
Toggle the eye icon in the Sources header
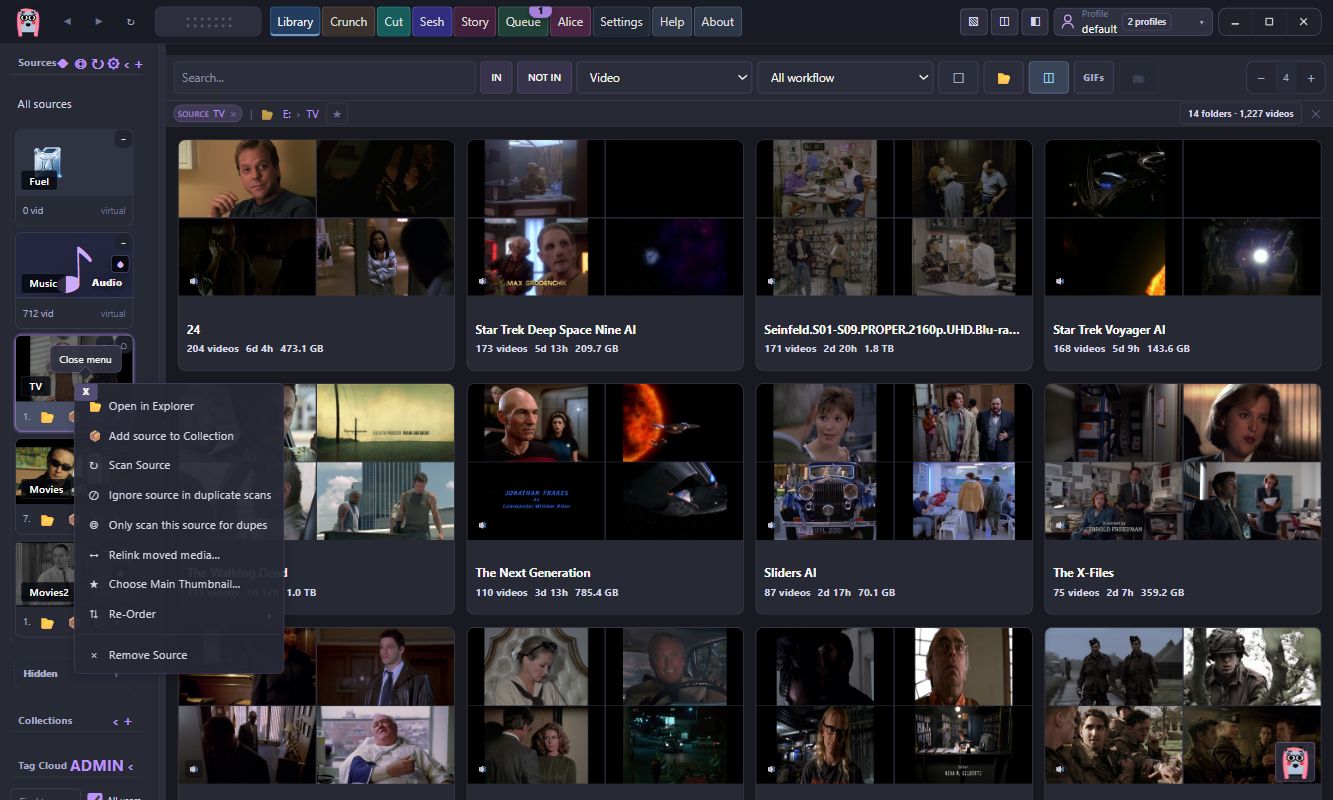point(80,64)
